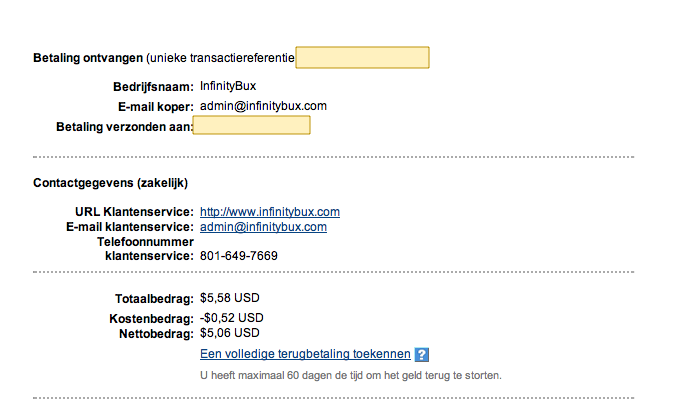
Task: Click the 'Betaling ontvangen' heading
Action: point(88,58)
